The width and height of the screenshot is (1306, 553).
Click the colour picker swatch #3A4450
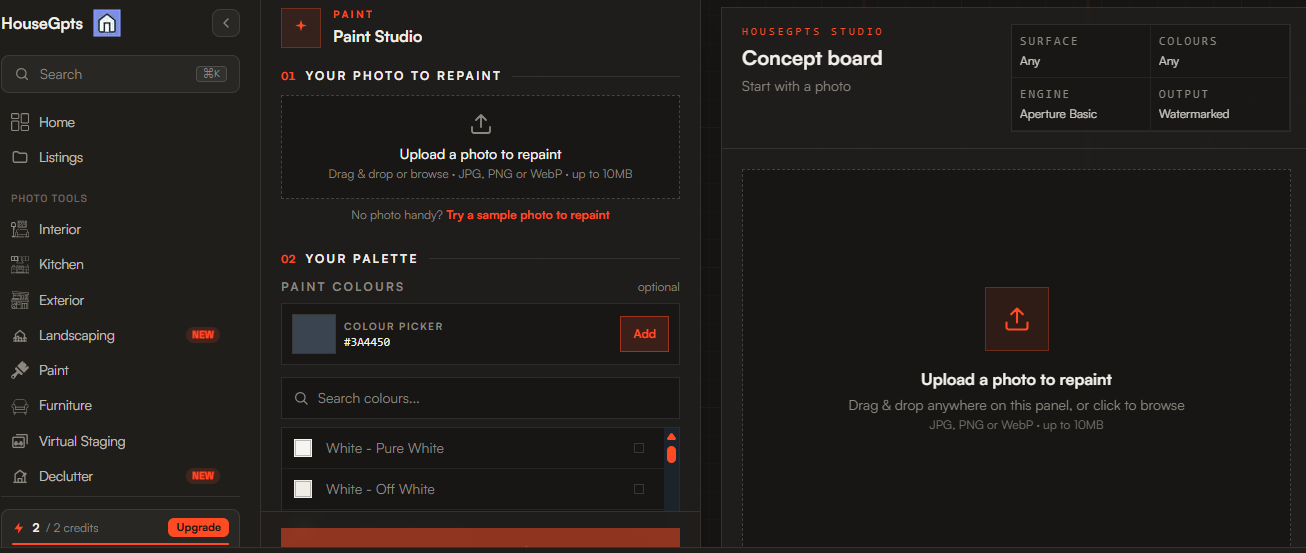[314, 334]
